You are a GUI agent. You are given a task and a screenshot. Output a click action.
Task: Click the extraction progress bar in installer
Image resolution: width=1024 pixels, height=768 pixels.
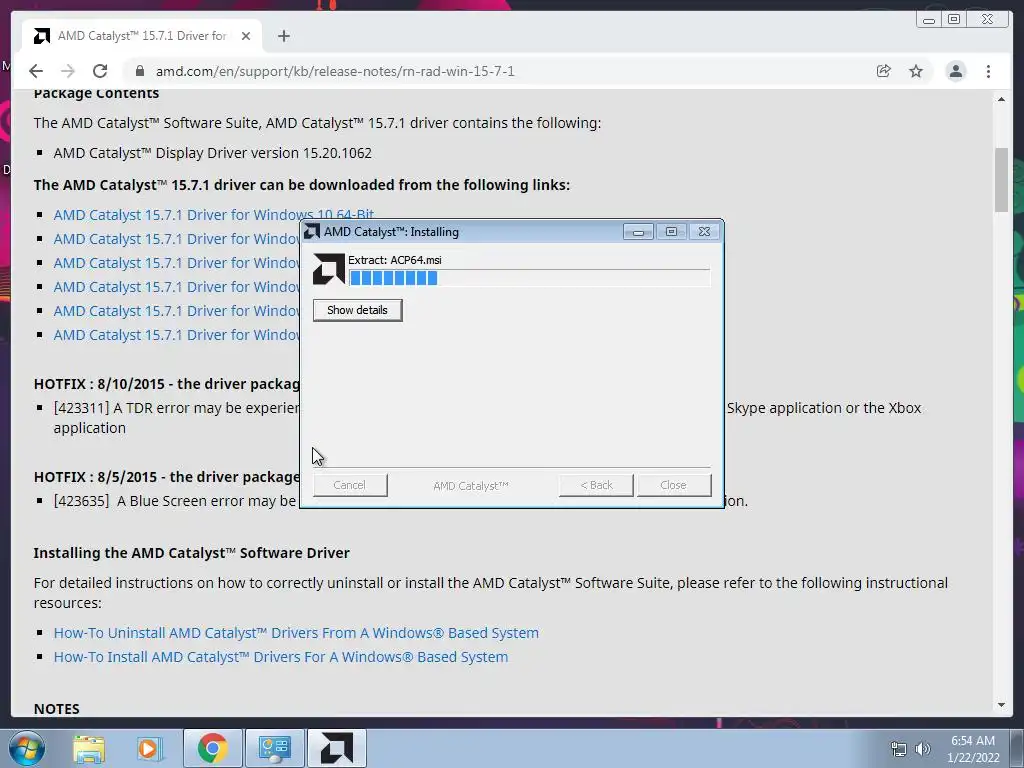530,278
